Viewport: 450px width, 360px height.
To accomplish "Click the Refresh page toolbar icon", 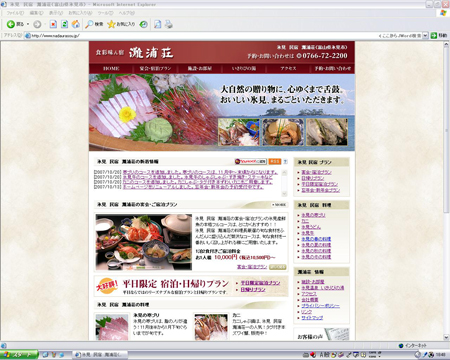I will click(64, 24).
